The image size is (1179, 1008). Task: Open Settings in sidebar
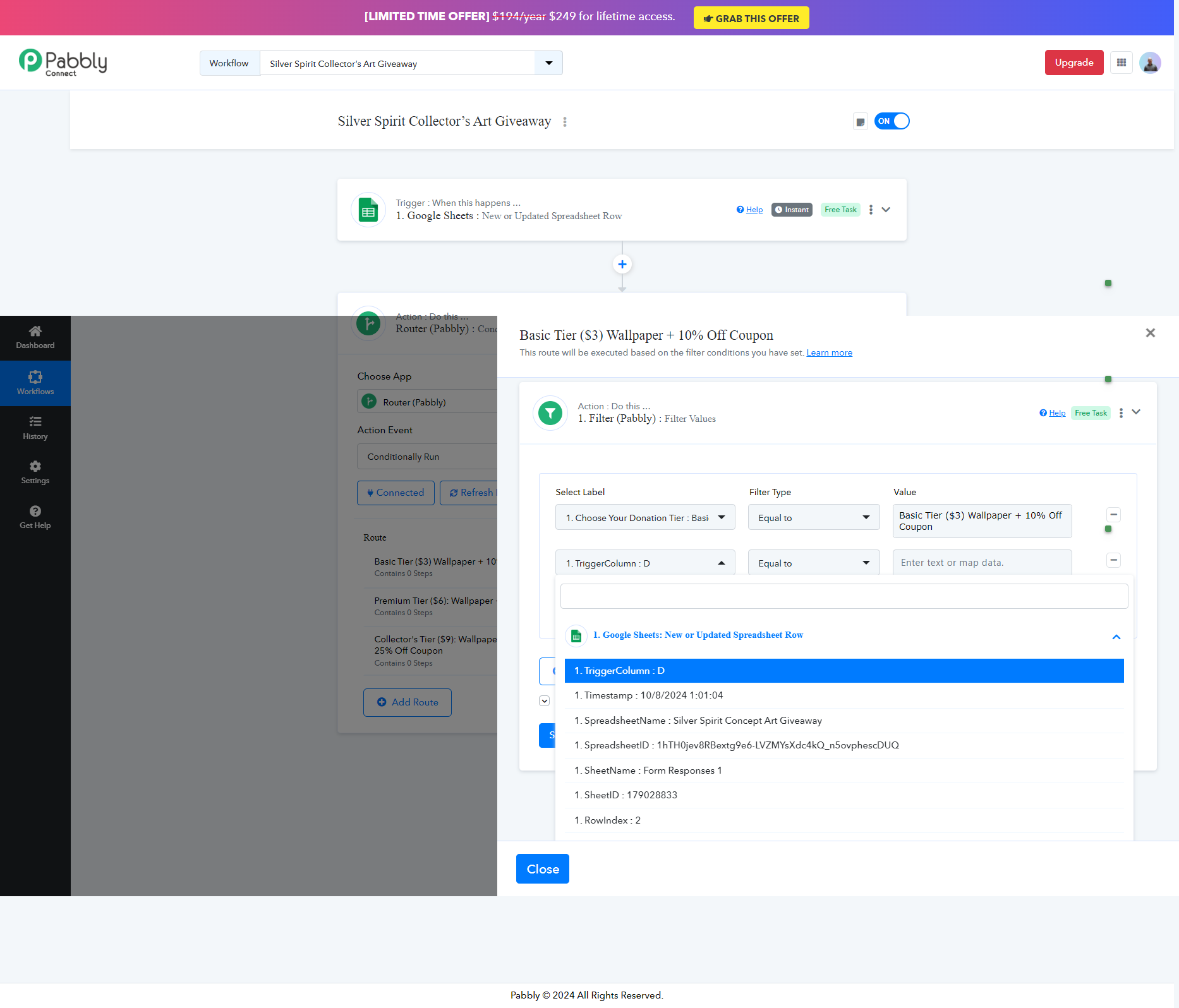tap(35, 472)
